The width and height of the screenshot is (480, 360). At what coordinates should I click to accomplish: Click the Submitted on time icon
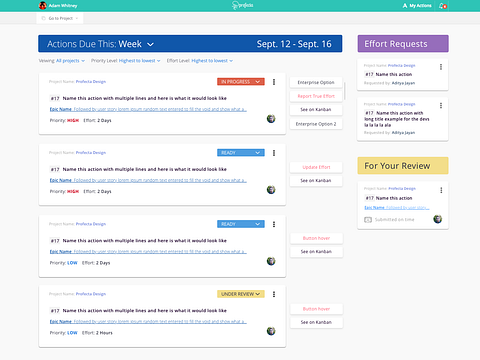(368, 220)
